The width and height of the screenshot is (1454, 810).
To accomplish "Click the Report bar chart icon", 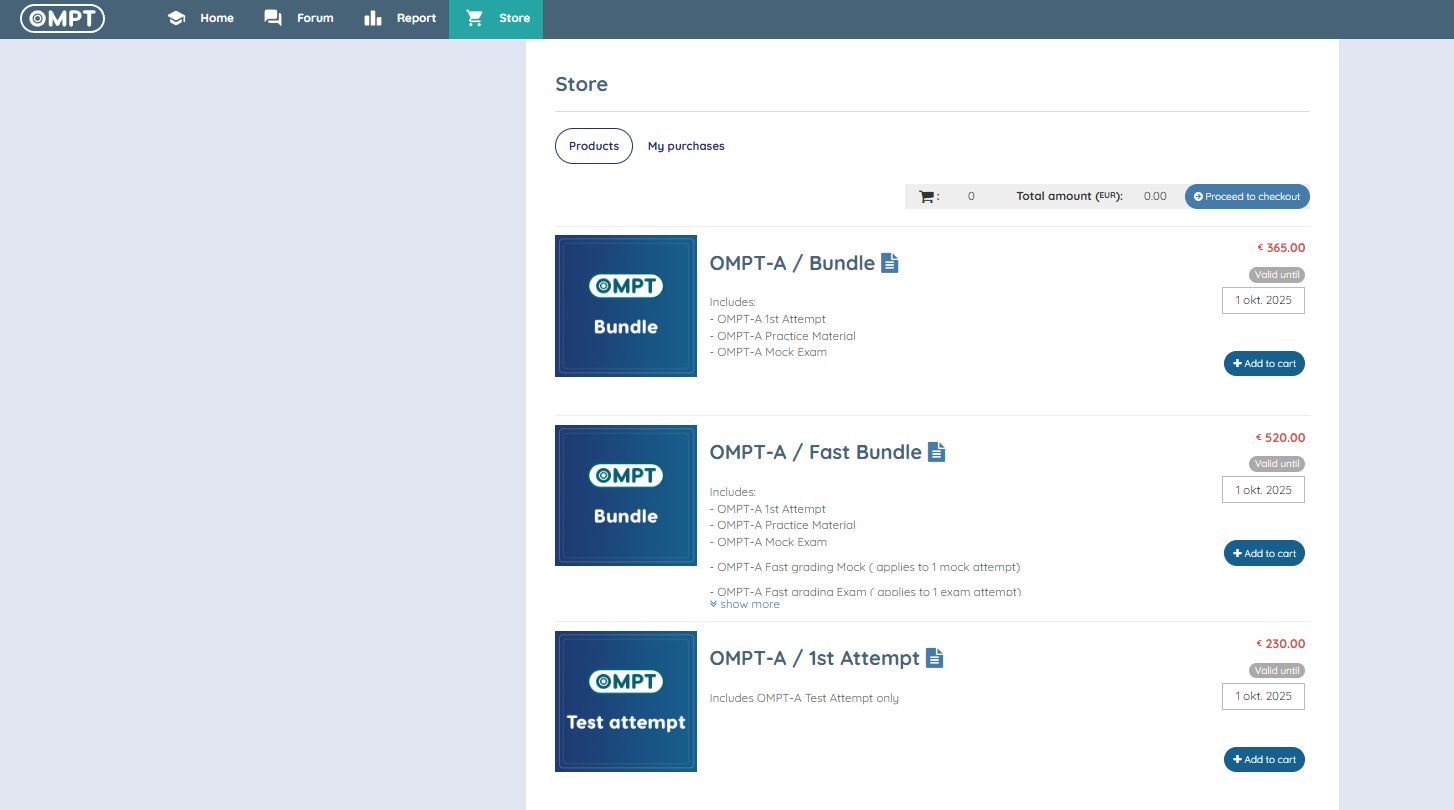I will coord(373,18).
